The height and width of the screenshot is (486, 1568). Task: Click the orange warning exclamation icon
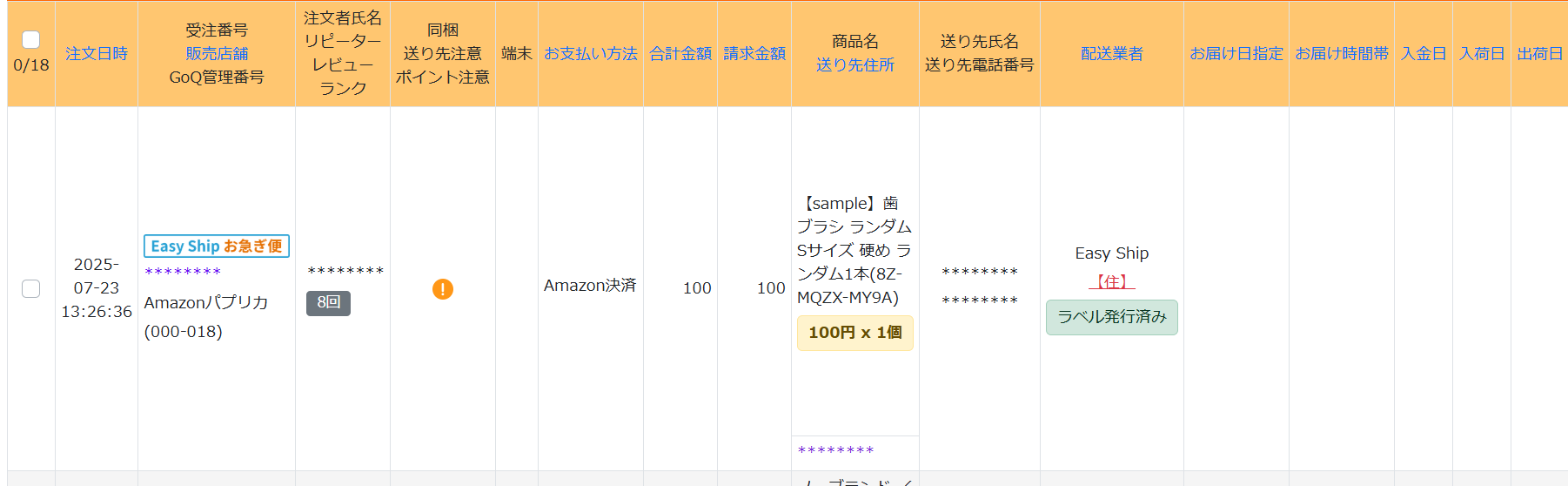[x=442, y=289]
